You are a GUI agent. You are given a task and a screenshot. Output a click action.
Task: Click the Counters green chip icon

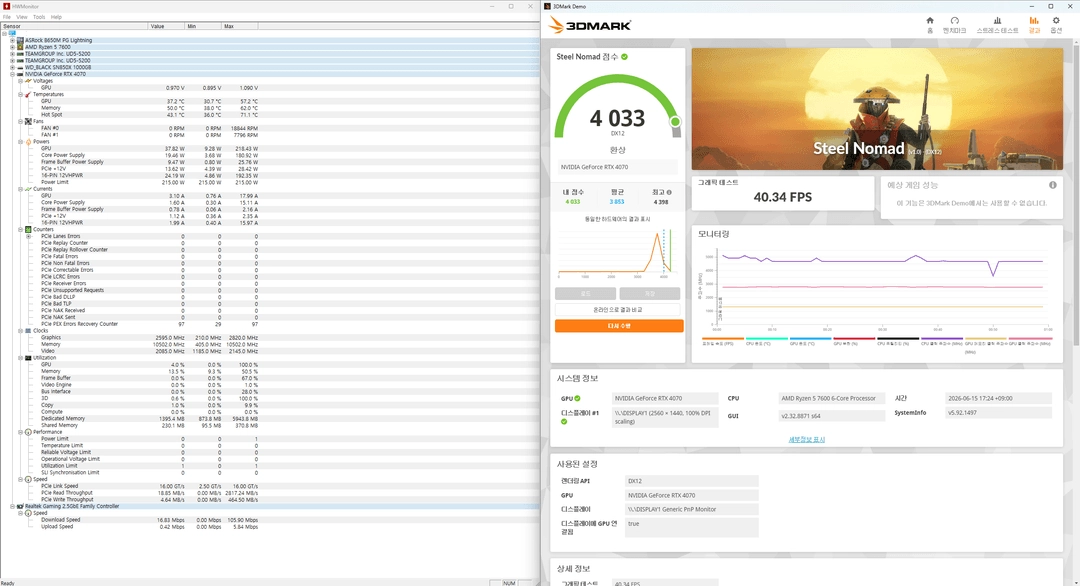[28, 229]
